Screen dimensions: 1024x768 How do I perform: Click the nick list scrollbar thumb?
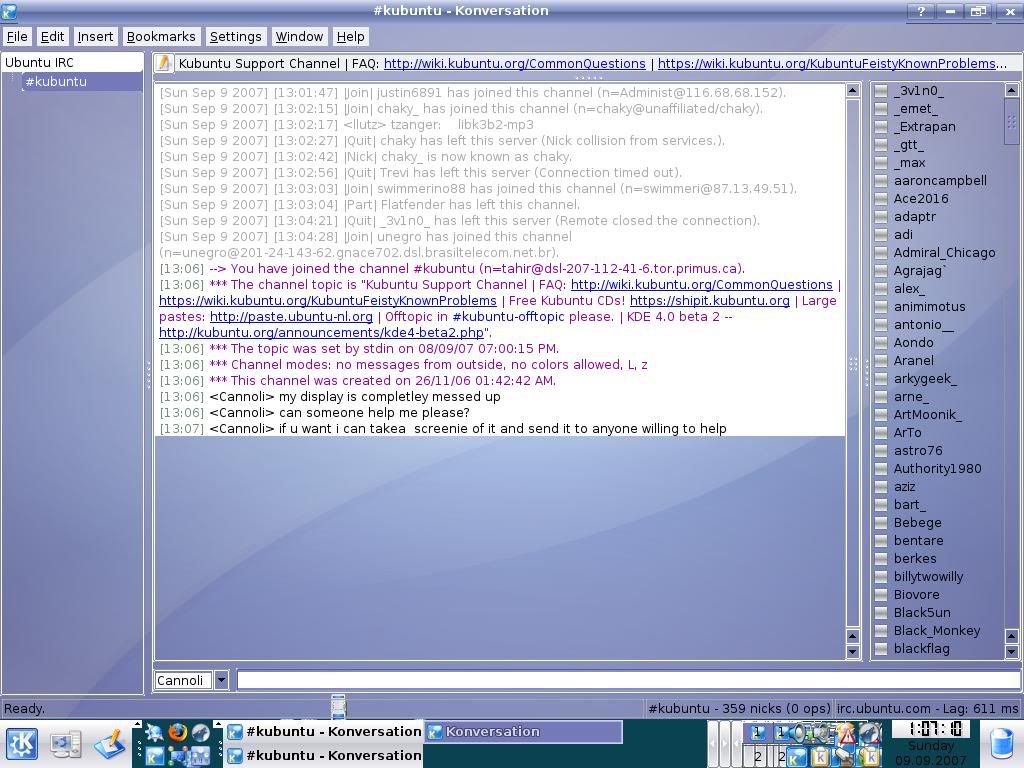(x=1012, y=121)
